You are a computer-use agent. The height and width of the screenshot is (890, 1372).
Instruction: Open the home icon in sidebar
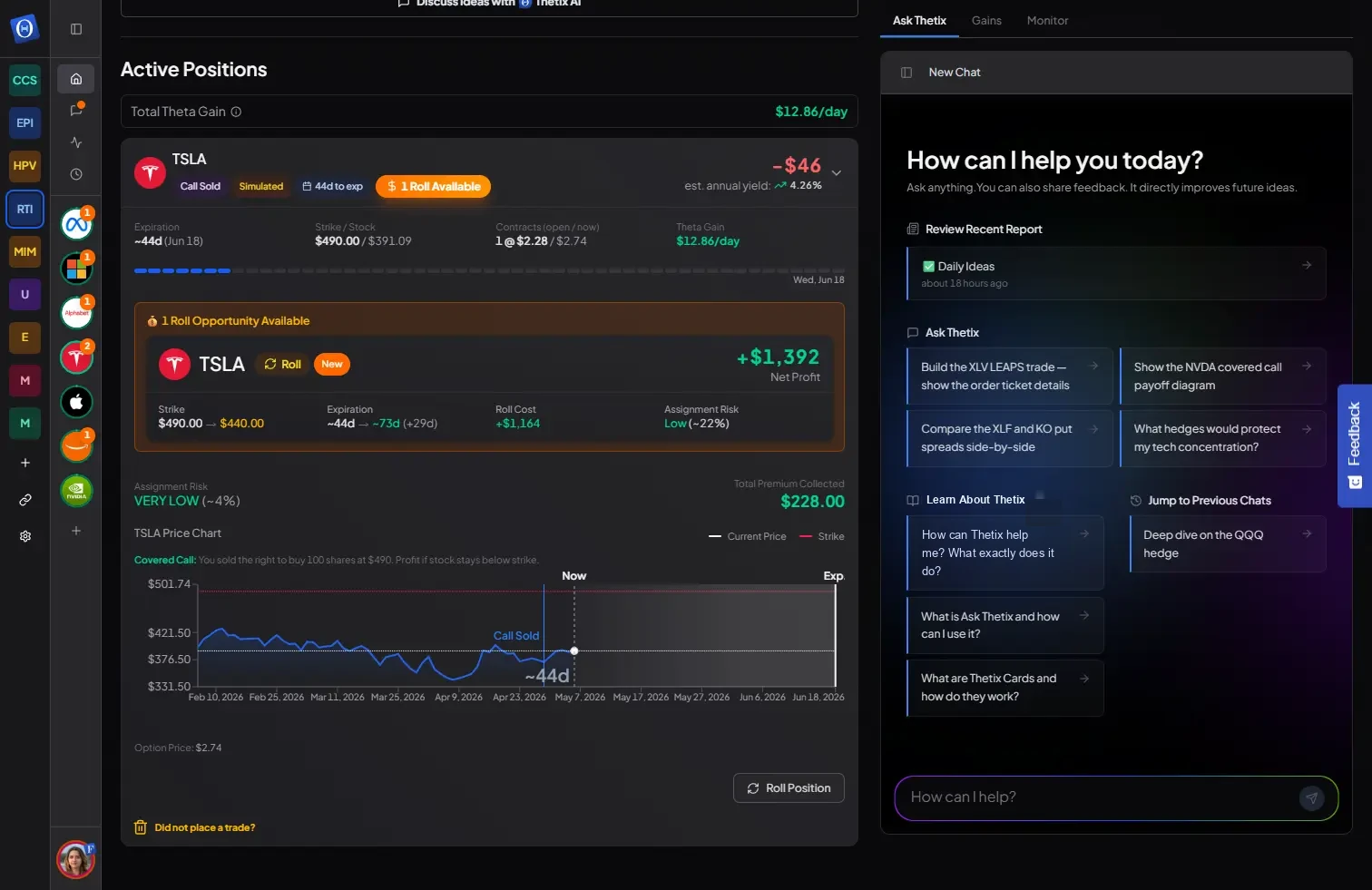pyautogui.click(x=76, y=79)
